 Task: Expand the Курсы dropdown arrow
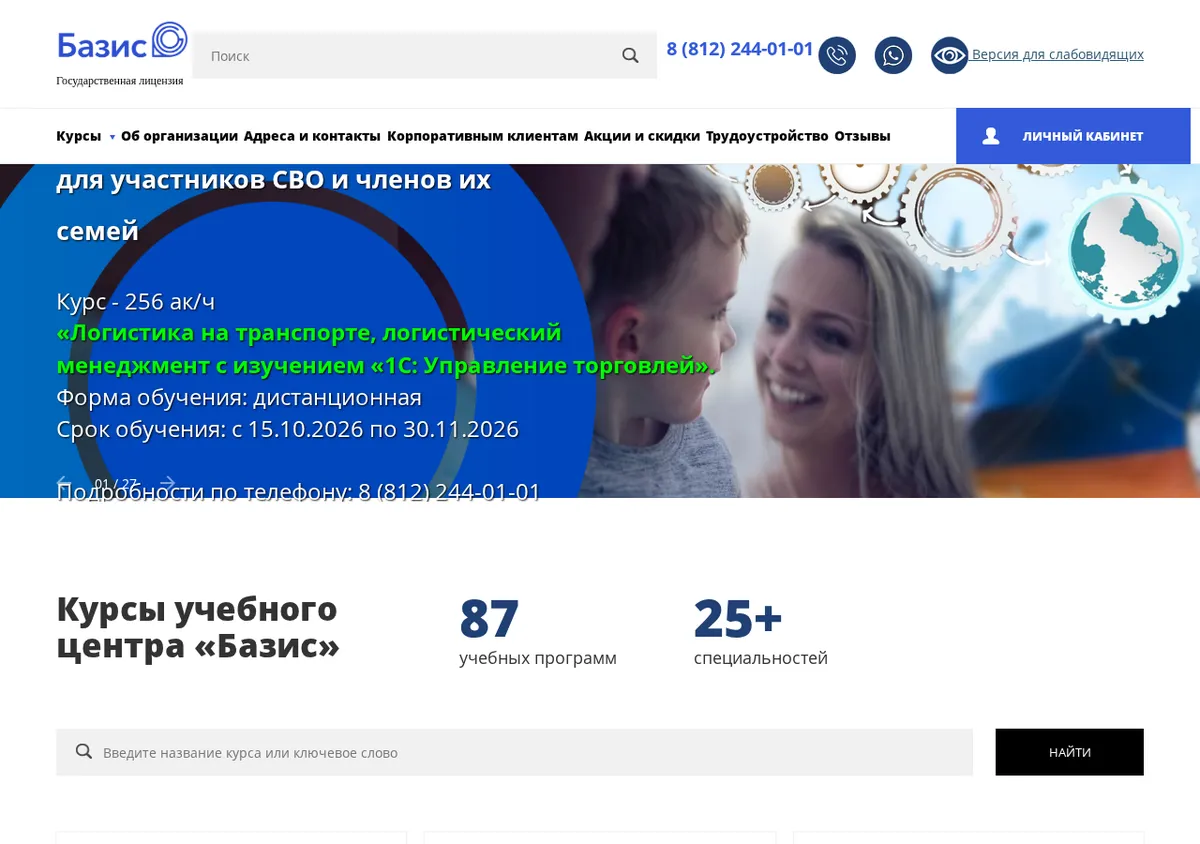[x=112, y=137]
